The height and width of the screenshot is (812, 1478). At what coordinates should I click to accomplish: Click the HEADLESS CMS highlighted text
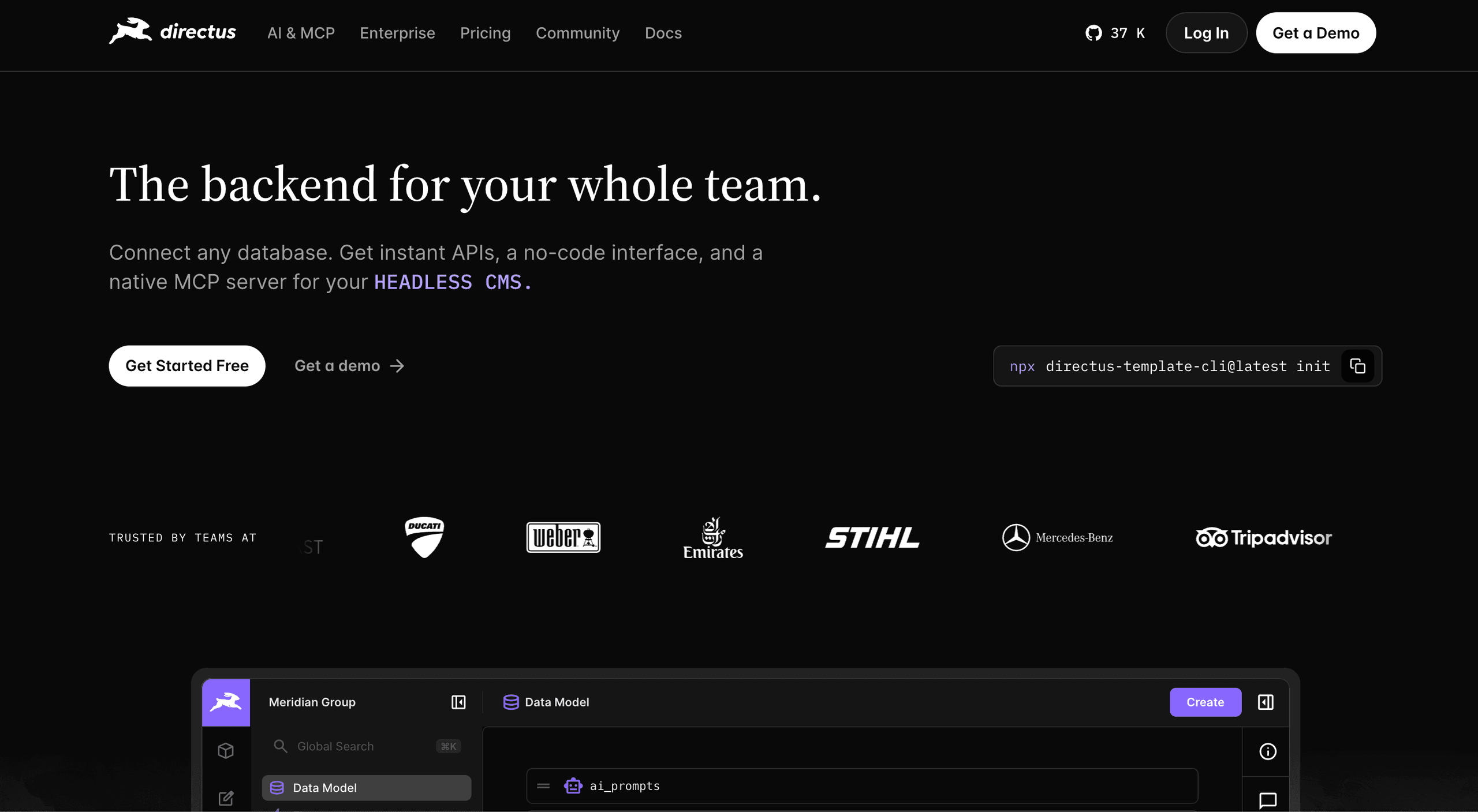pos(453,282)
